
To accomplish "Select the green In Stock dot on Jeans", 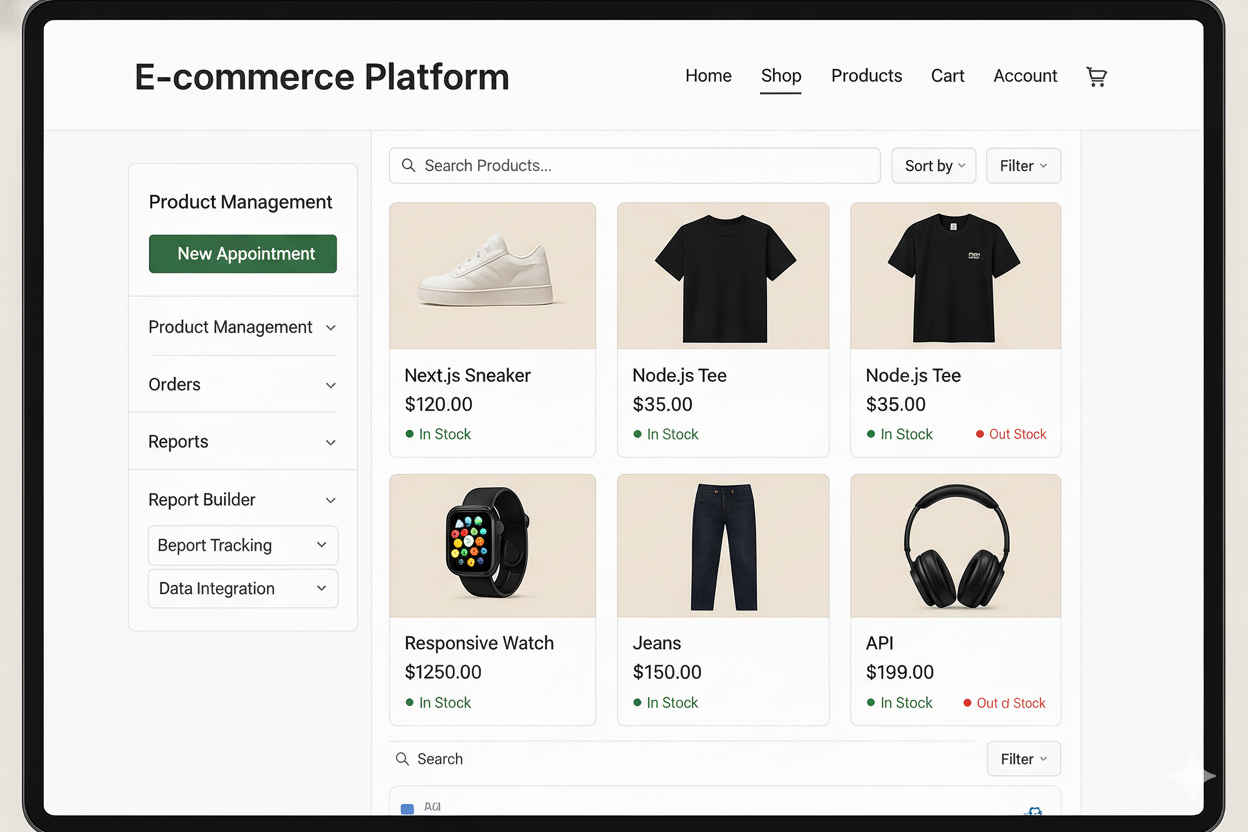I will click(639, 702).
